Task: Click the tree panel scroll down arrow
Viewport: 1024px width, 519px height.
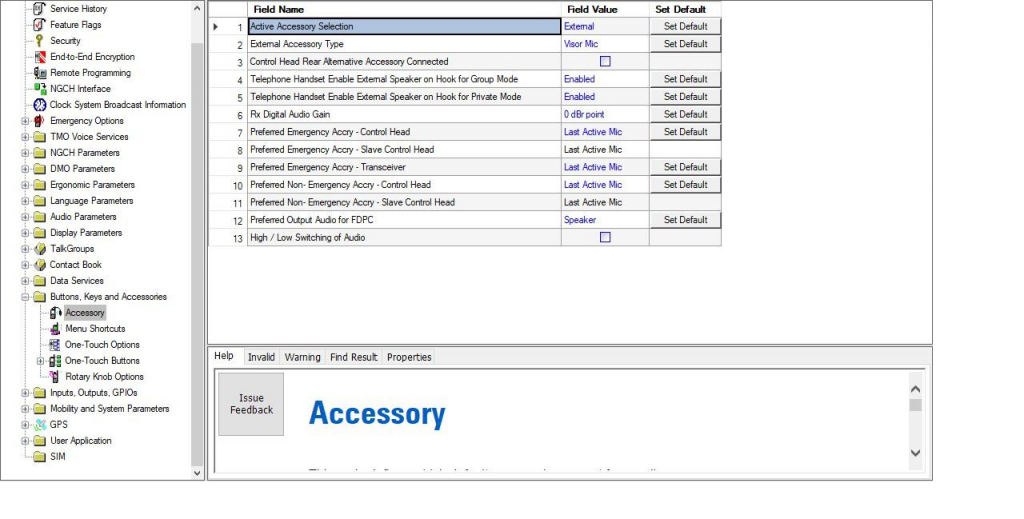Action: tap(197, 473)
